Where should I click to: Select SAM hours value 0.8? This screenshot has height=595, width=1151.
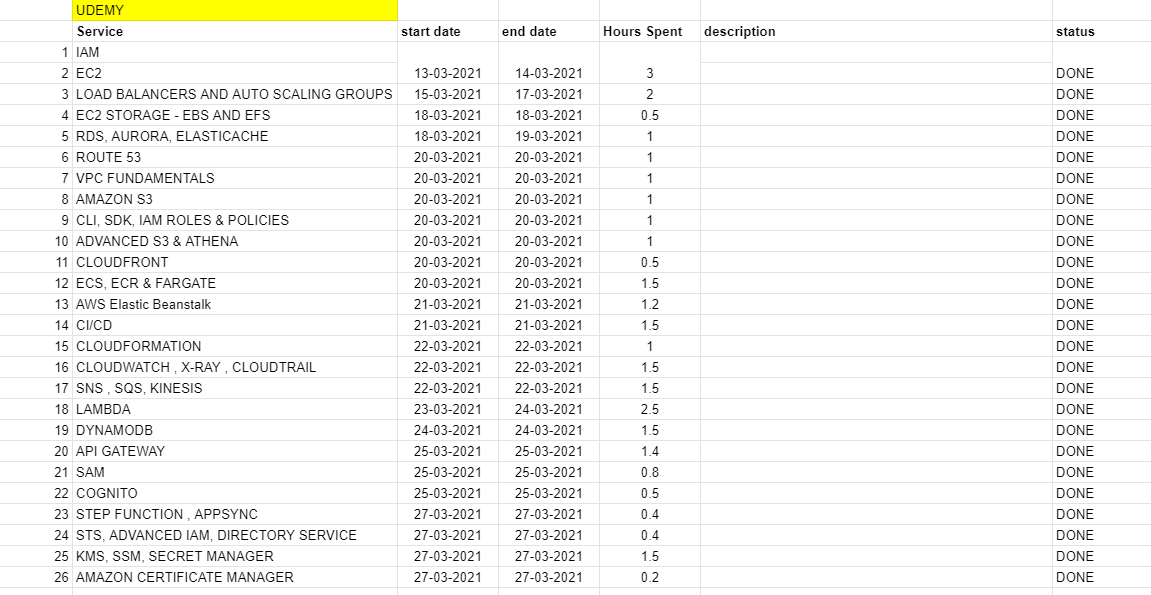tap(650, 472)
